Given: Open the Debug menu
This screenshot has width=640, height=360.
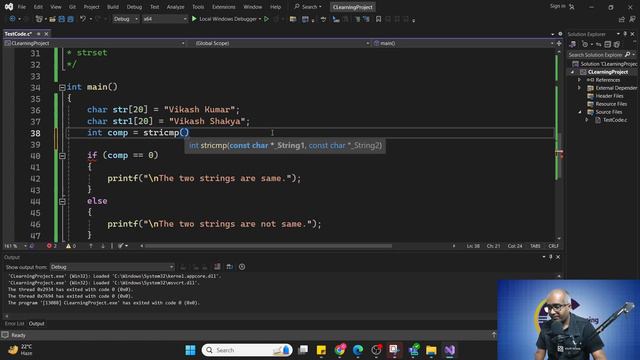Looking at the screenshot, I should [134, 7].
